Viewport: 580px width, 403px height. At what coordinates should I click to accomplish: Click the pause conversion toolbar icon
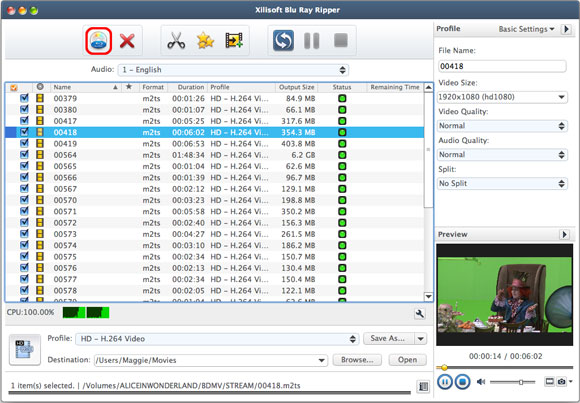tap(311, 41)
